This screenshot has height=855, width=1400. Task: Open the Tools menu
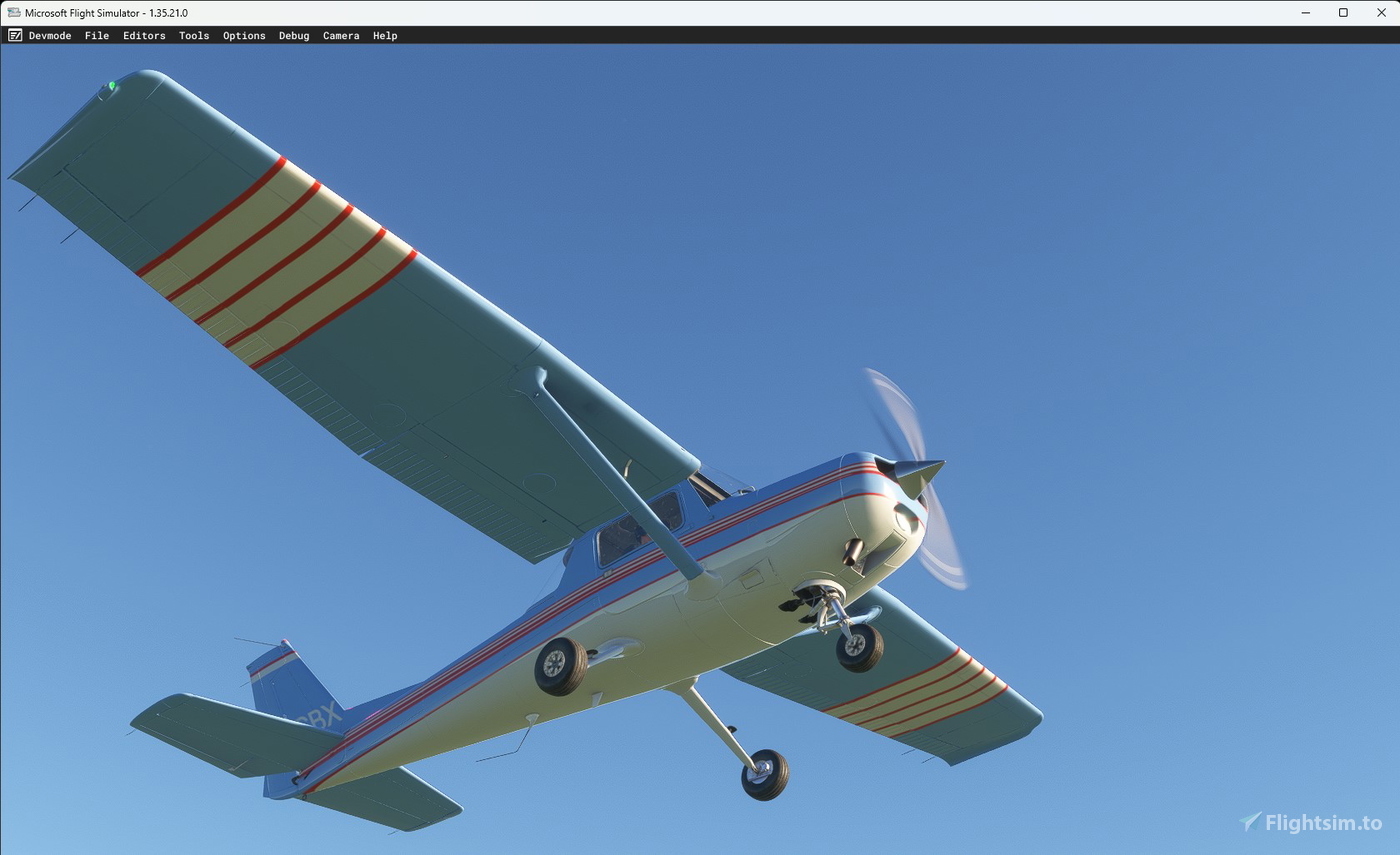tap(193, 35)
